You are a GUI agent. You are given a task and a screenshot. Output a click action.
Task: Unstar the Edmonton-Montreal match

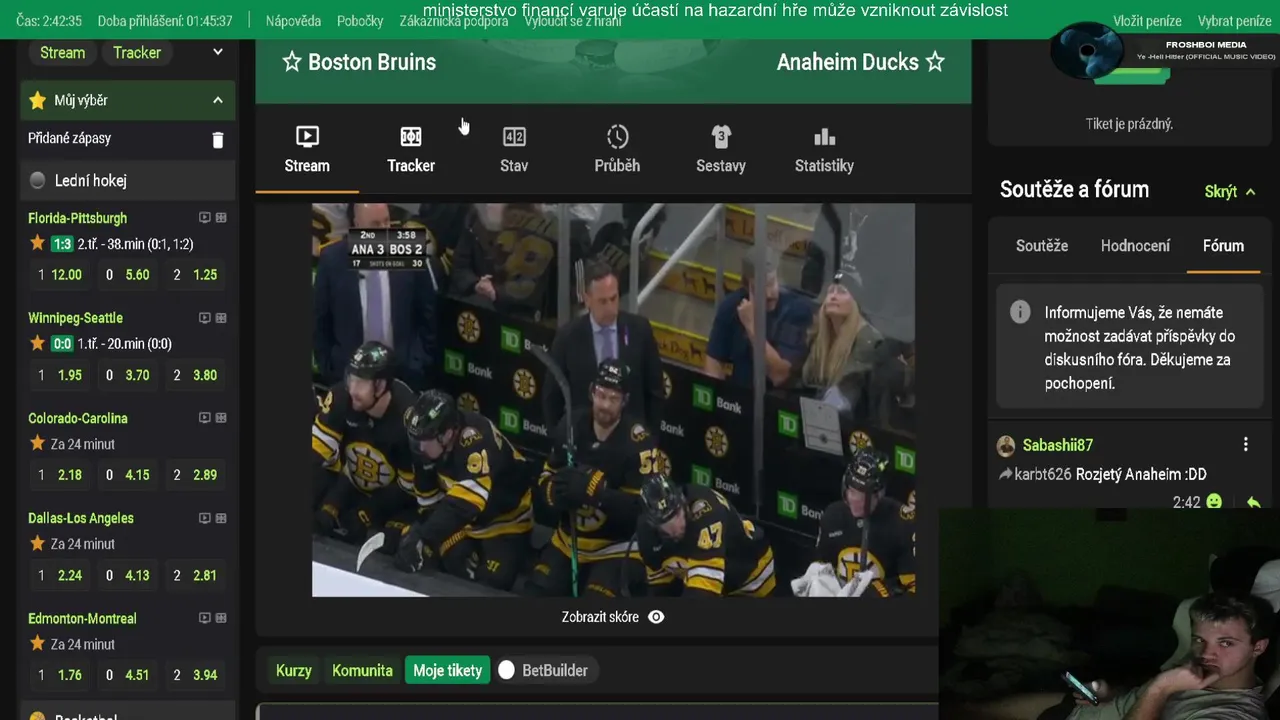pos(37,643)
